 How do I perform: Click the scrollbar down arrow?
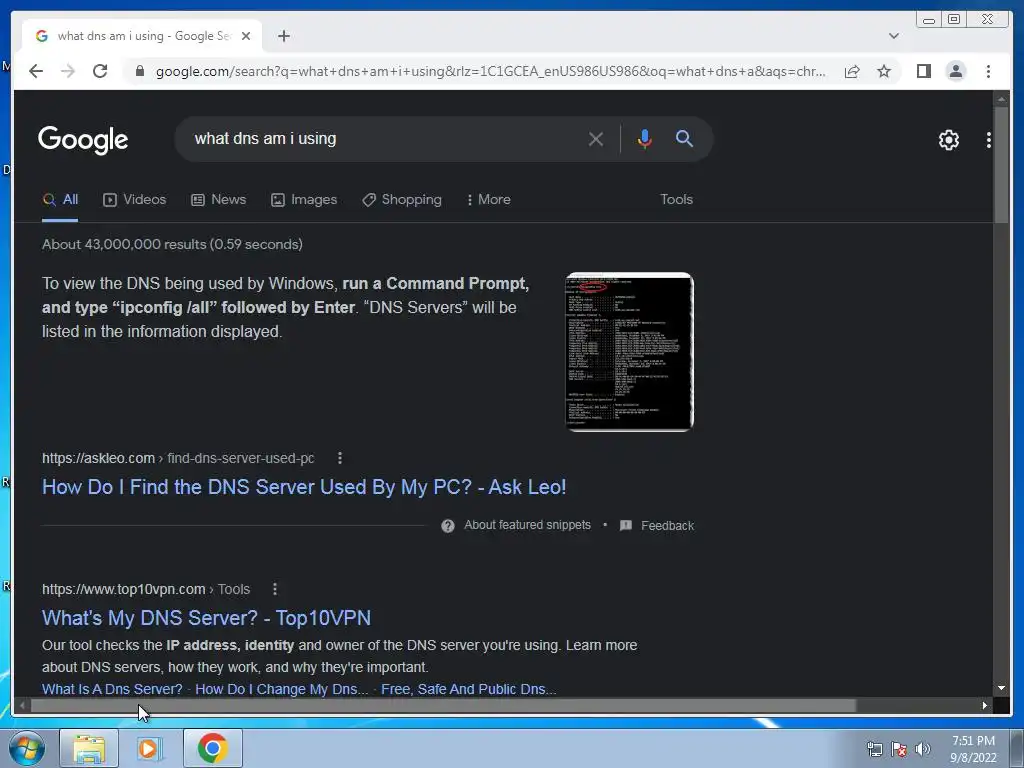1001,688
